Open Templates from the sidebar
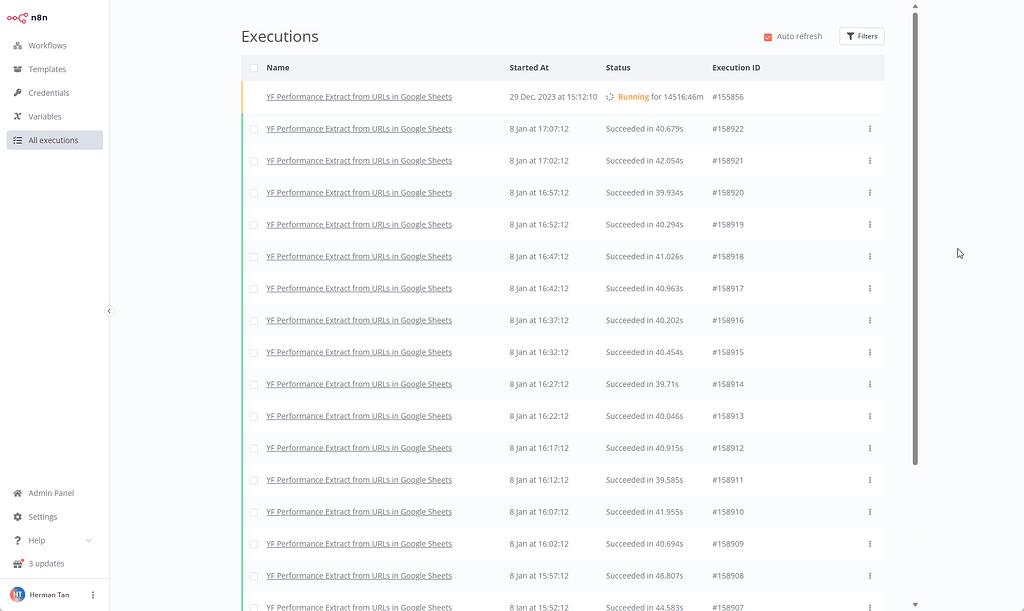This screenshot has height=611, width=1024. pyautogui.click(x=46, y=69)
